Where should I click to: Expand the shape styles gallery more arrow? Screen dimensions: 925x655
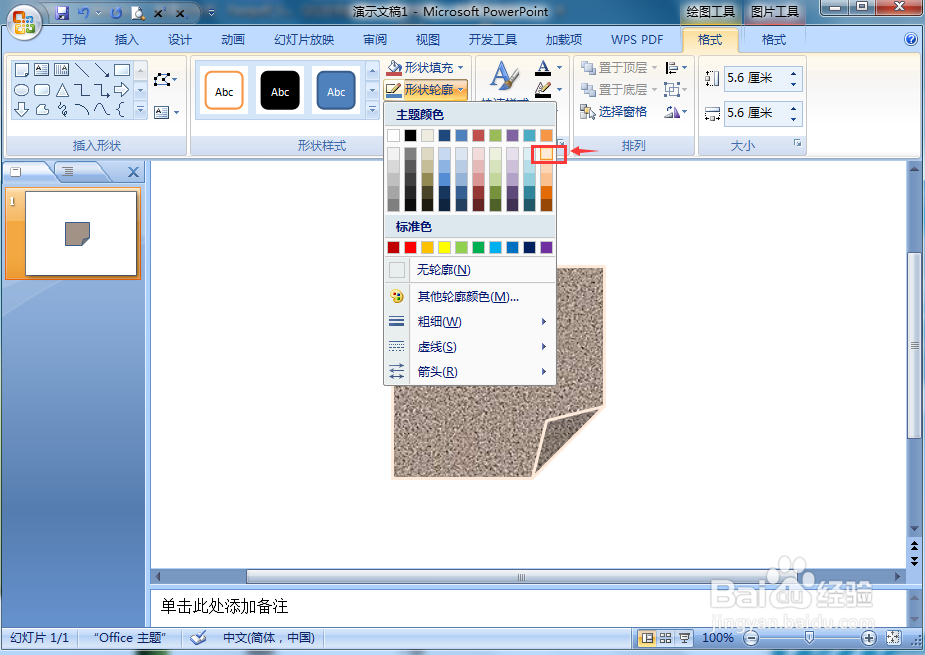[372, 109]
